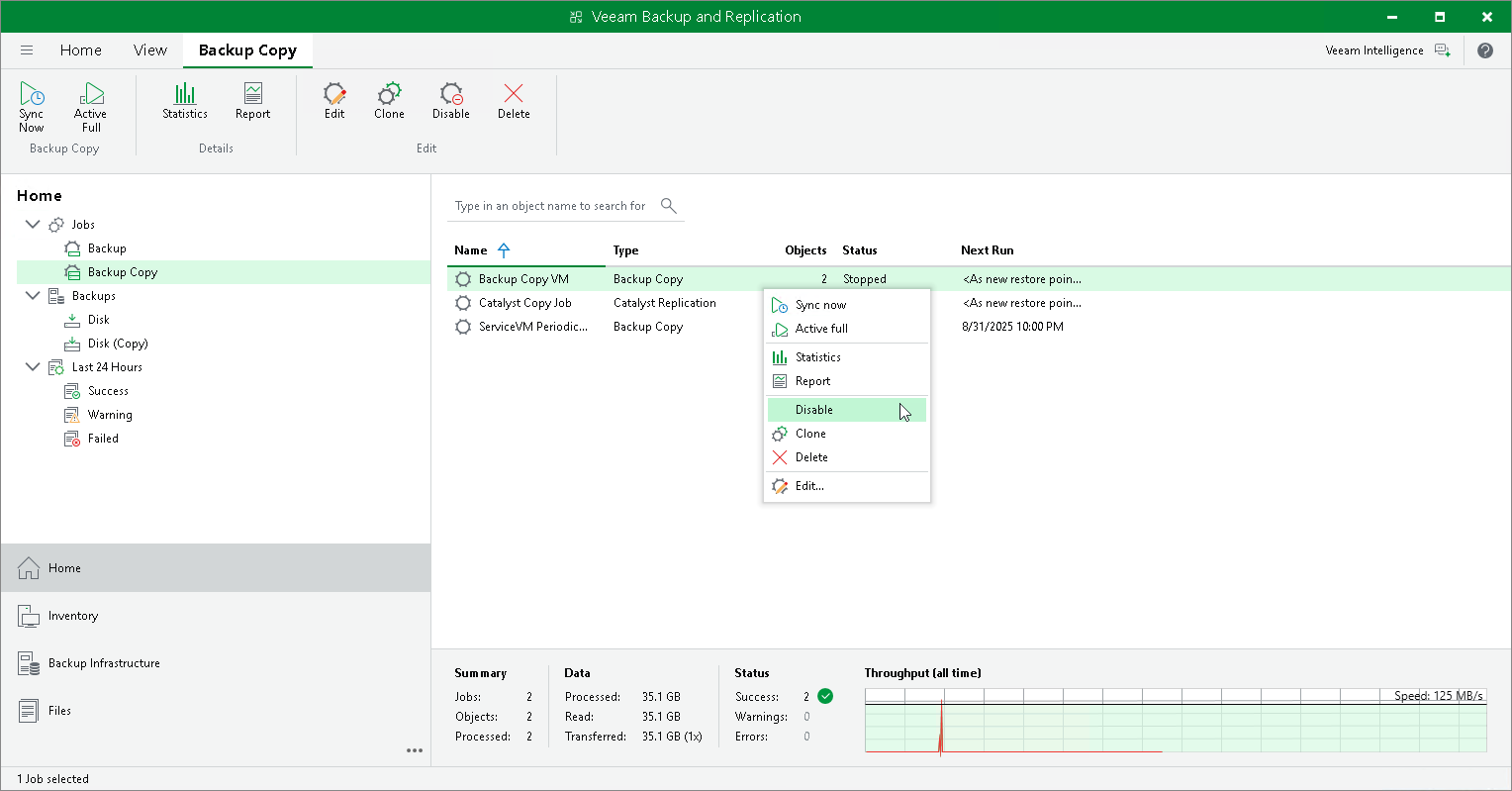Open the hamburger main menu
1512x791 pixels.
pos(27,50)
